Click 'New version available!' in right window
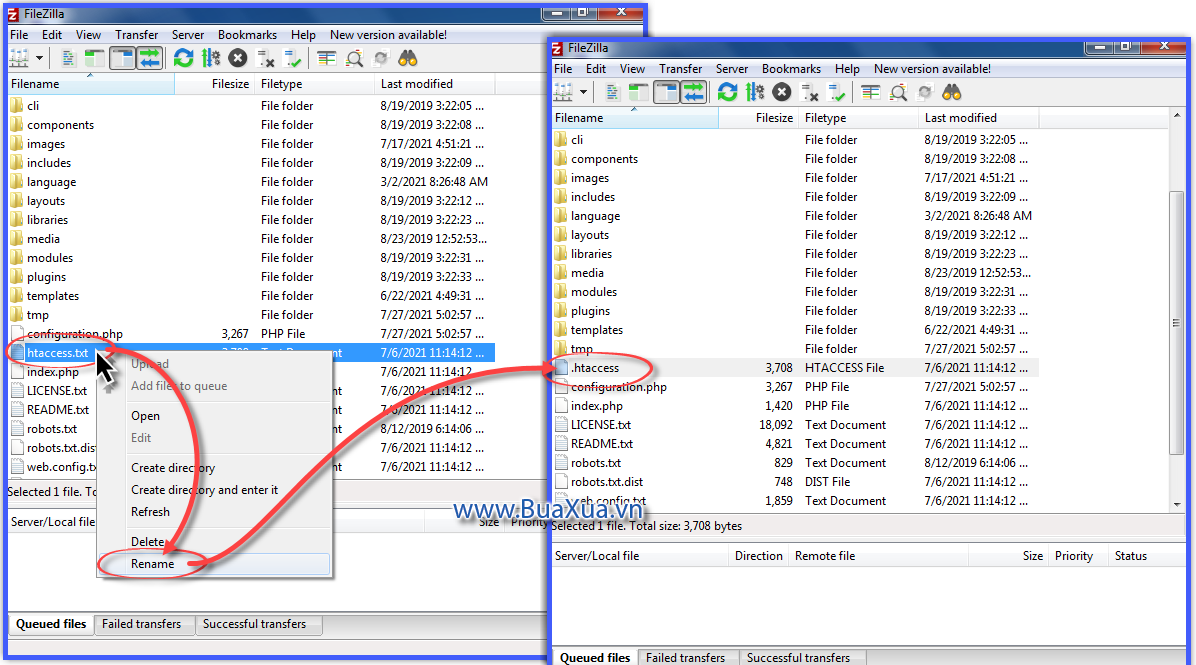This screenshot has width=1196, height=665. (932, 69)
